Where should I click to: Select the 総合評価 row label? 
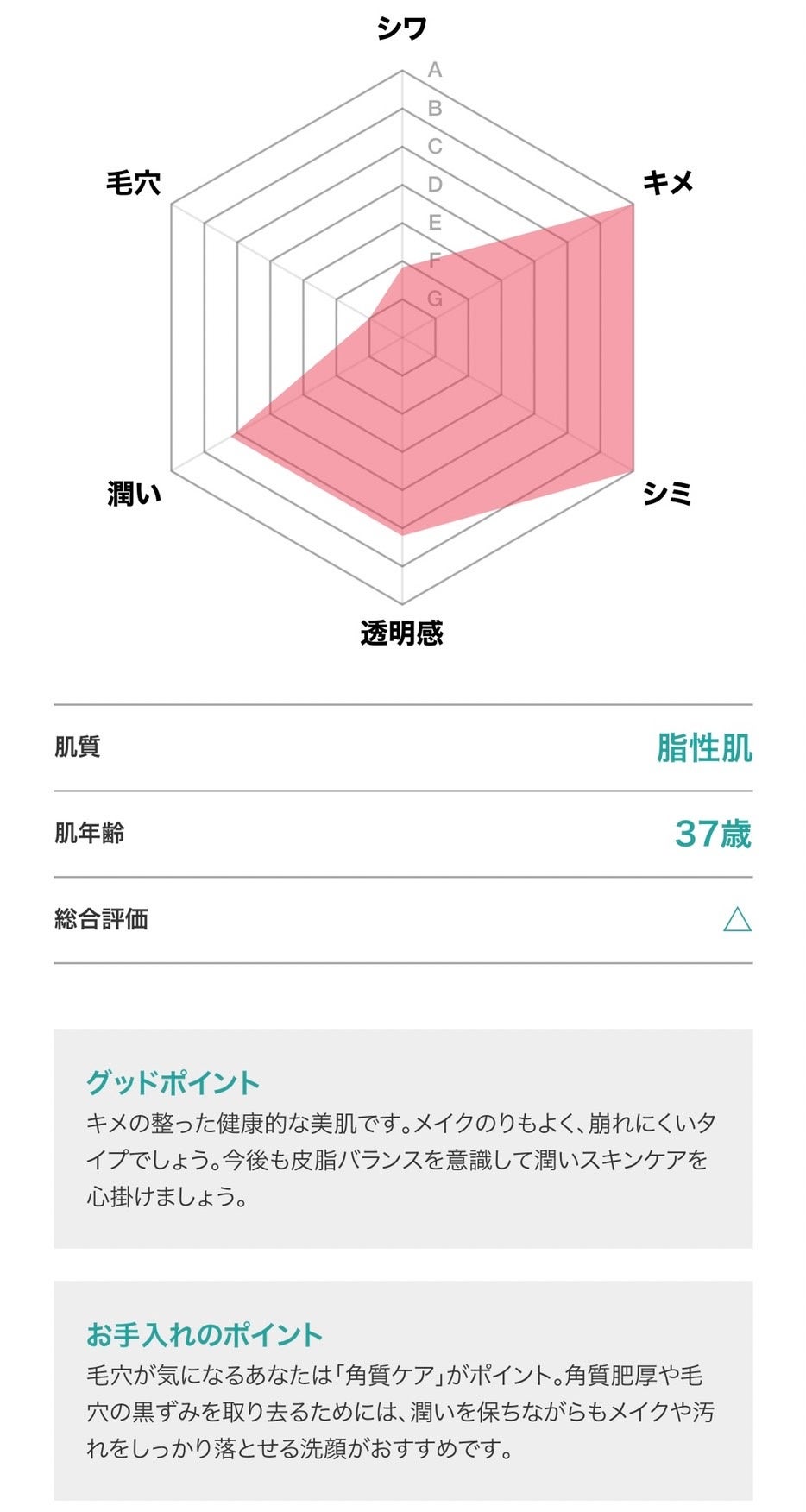click(x=101, y=919)
